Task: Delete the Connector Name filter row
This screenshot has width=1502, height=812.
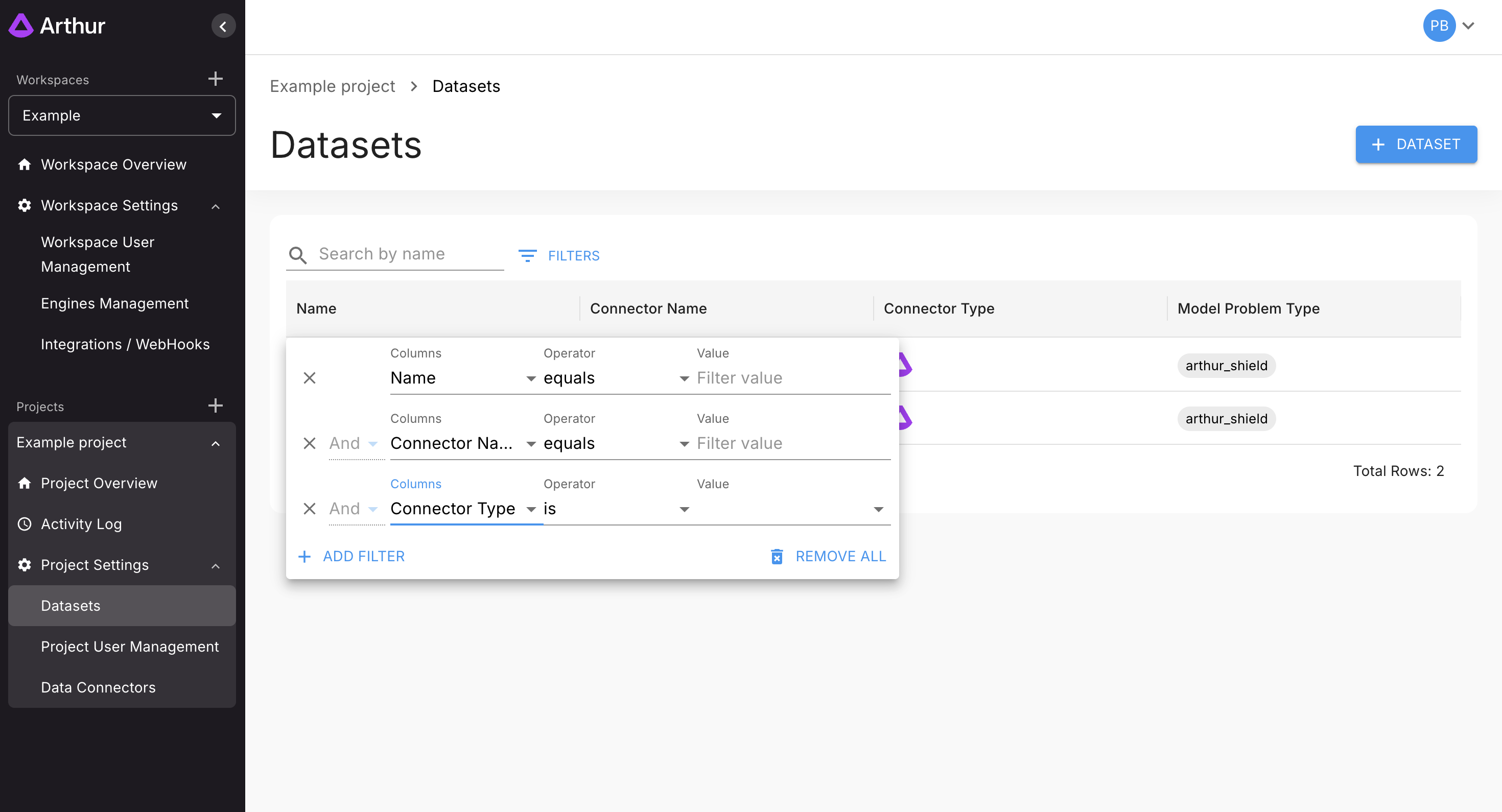Action: [310, 443]
